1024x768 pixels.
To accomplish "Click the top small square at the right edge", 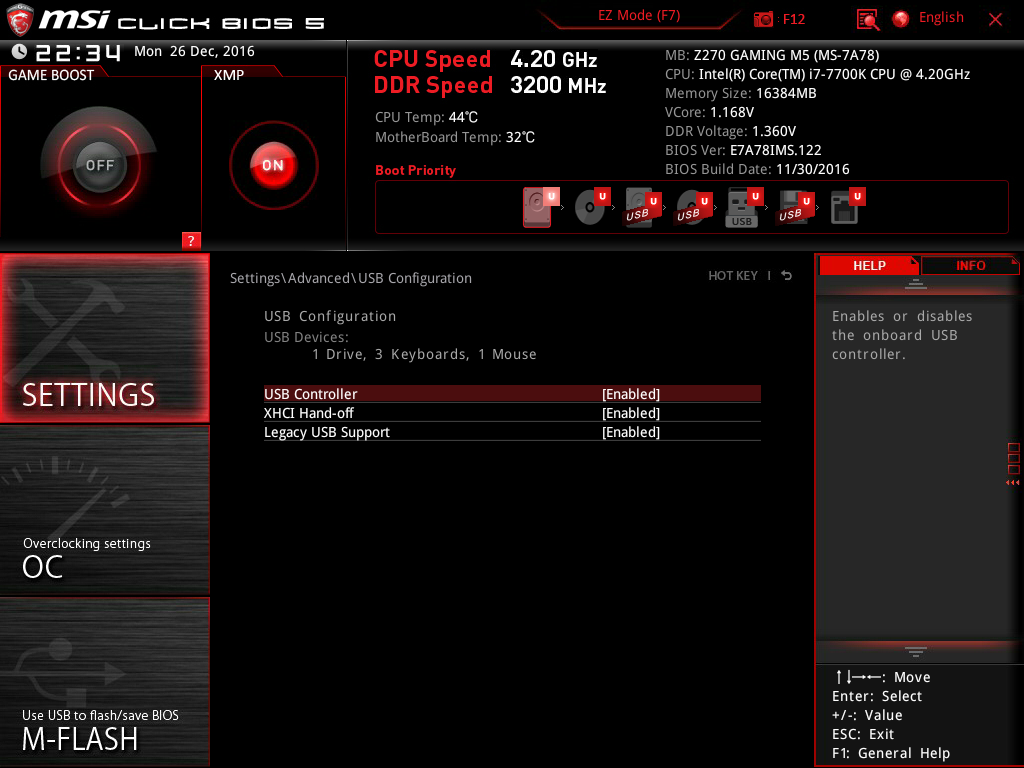I will pos(1014,448).
